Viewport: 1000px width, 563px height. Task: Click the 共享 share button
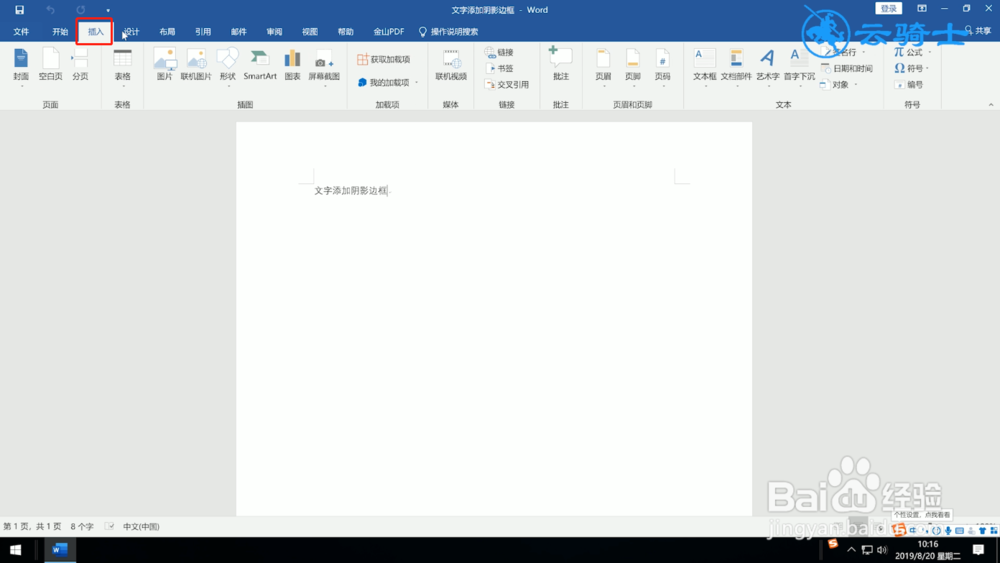coord(978,31)
